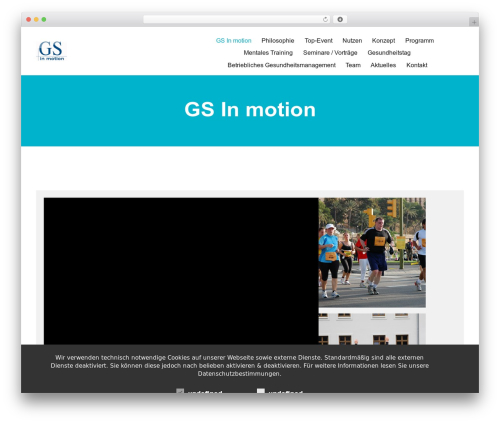The height and width of the screenshot is (423, 500).
Task: Go to Top-Event in navigation
Action: click(318, 41)
